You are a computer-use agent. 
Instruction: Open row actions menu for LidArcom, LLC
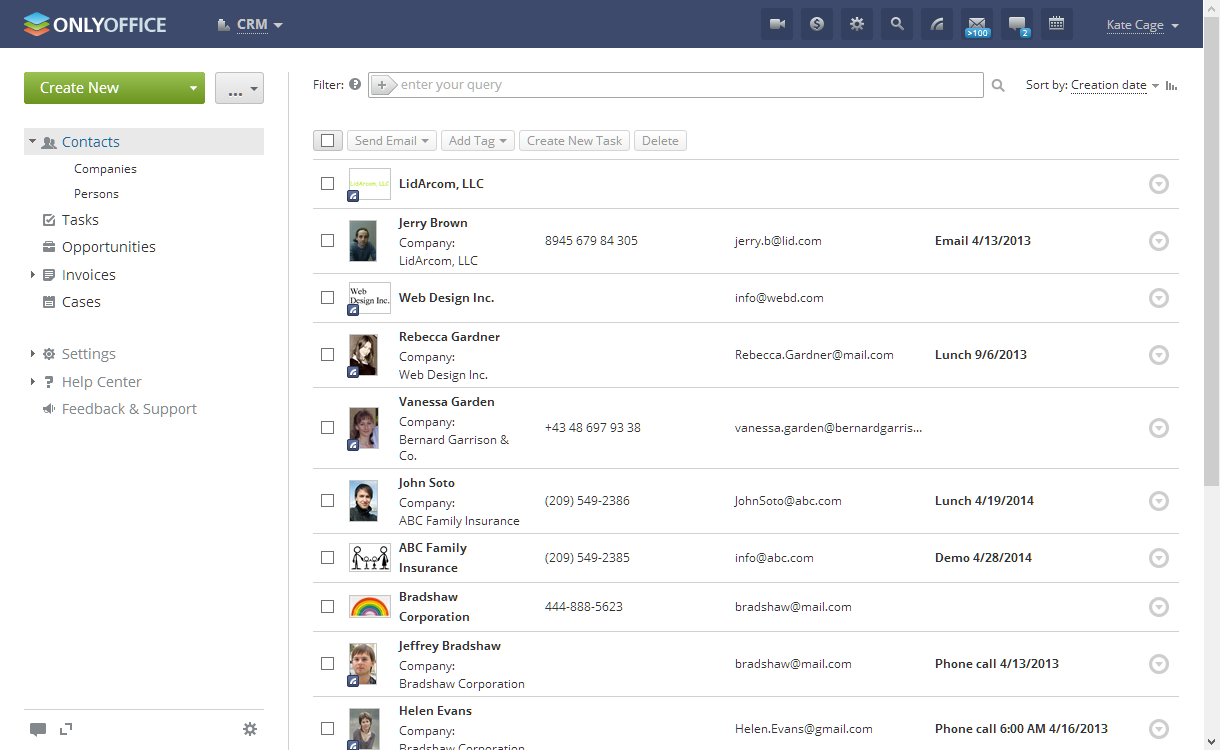click(x=1159, y=184)
